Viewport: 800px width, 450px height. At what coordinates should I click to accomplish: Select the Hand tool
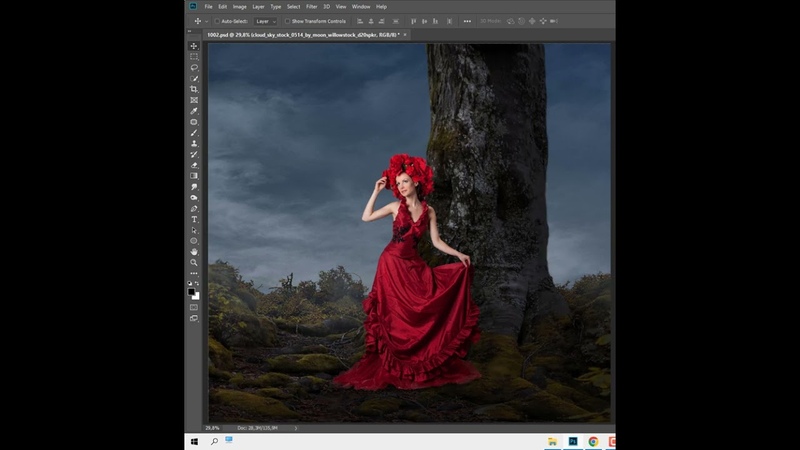click(194, 251)
